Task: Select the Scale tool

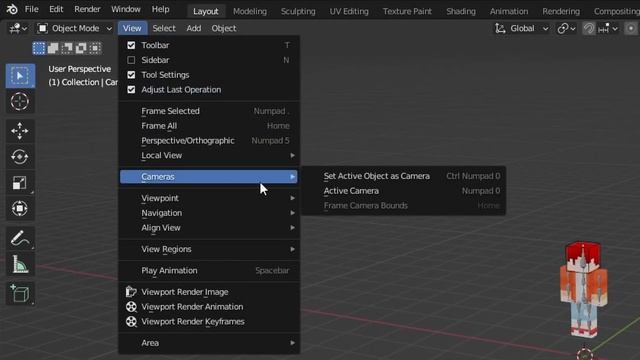Action: [20, 182]
